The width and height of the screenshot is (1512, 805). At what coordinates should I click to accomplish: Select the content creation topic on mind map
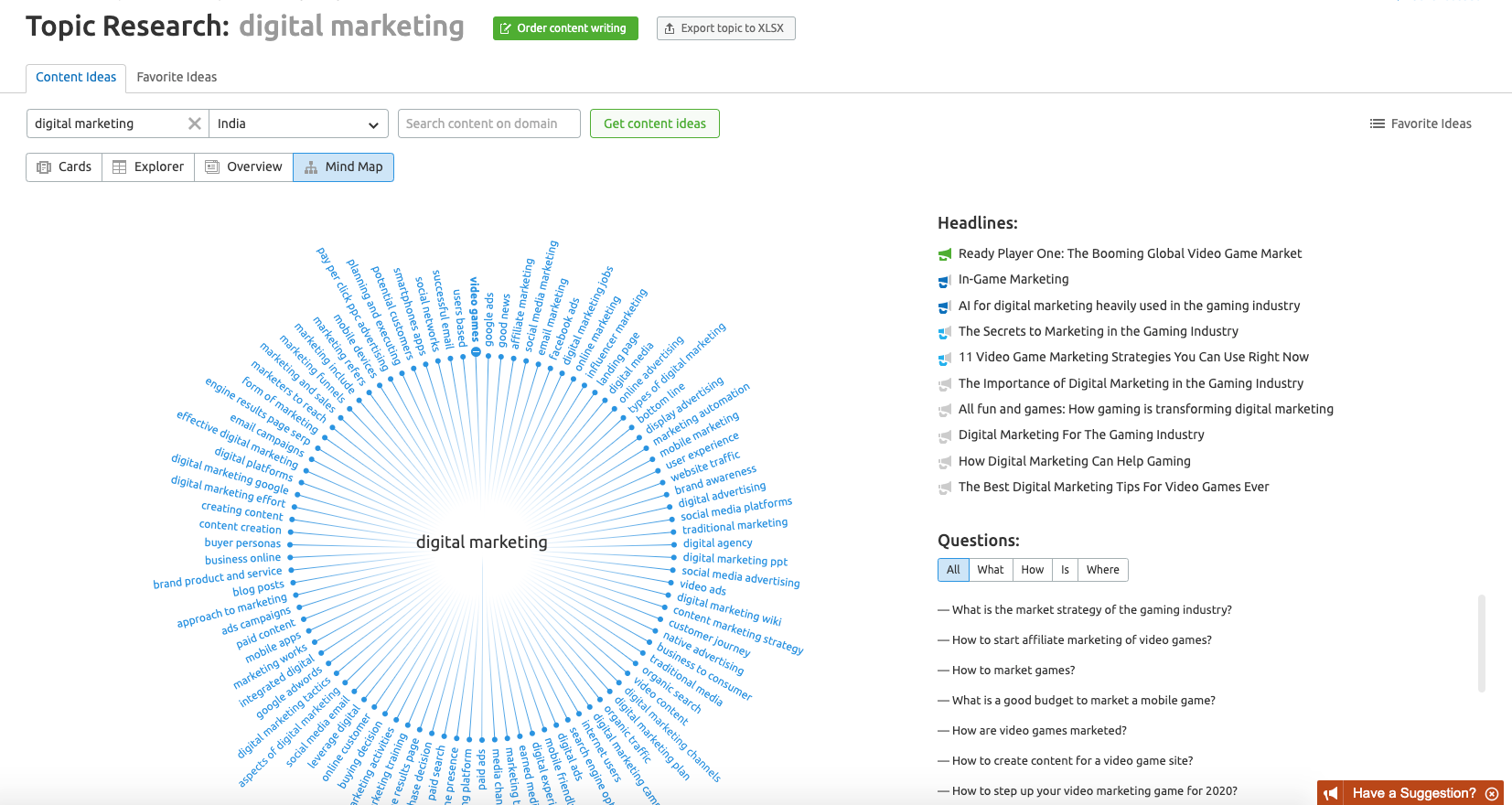[x=241, y=527]
